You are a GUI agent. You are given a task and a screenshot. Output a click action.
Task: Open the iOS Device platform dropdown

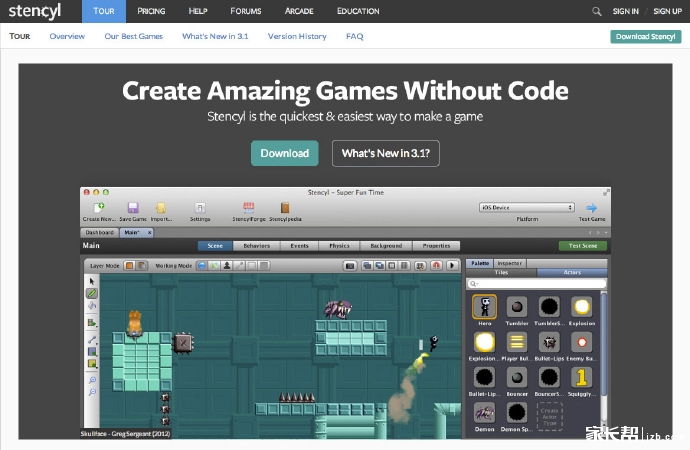click(528, 207)
